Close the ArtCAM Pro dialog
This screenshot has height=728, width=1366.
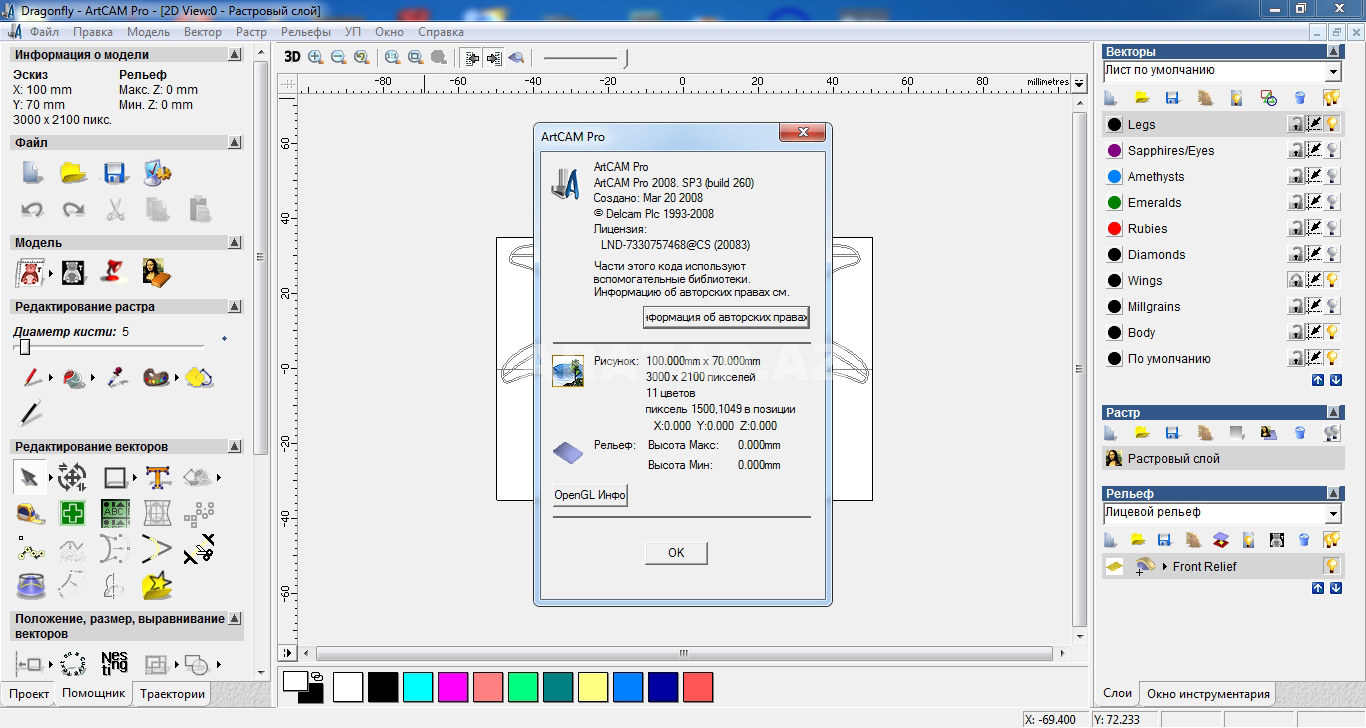coord(802,132)
